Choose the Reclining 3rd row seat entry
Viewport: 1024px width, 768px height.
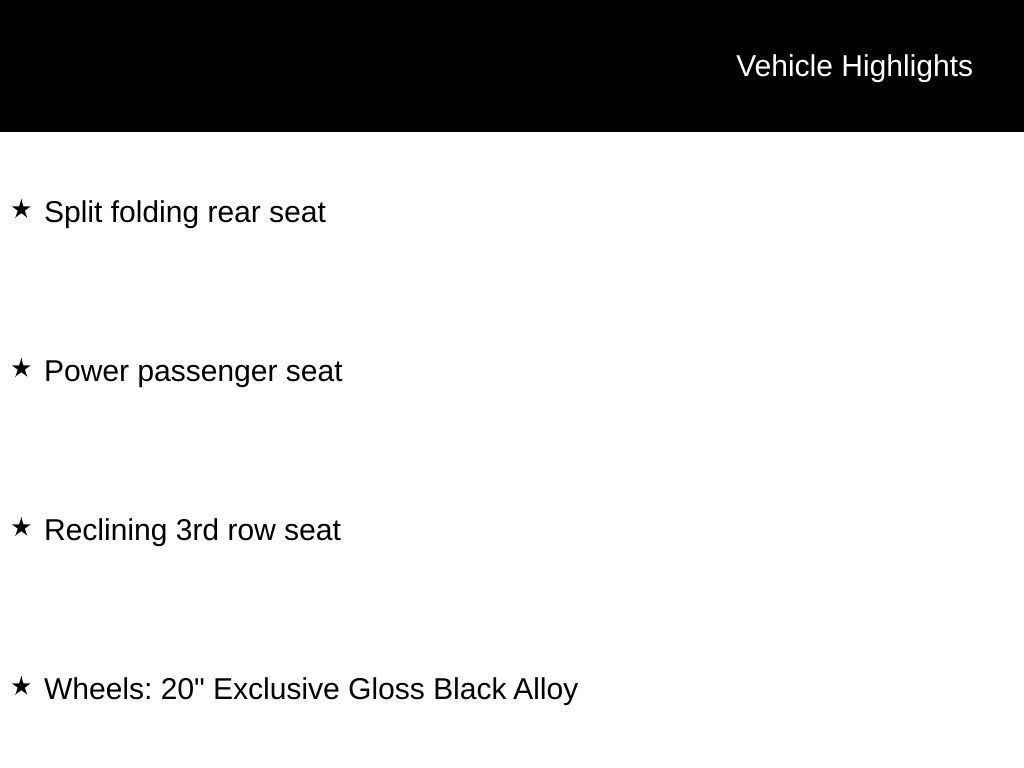192,530
